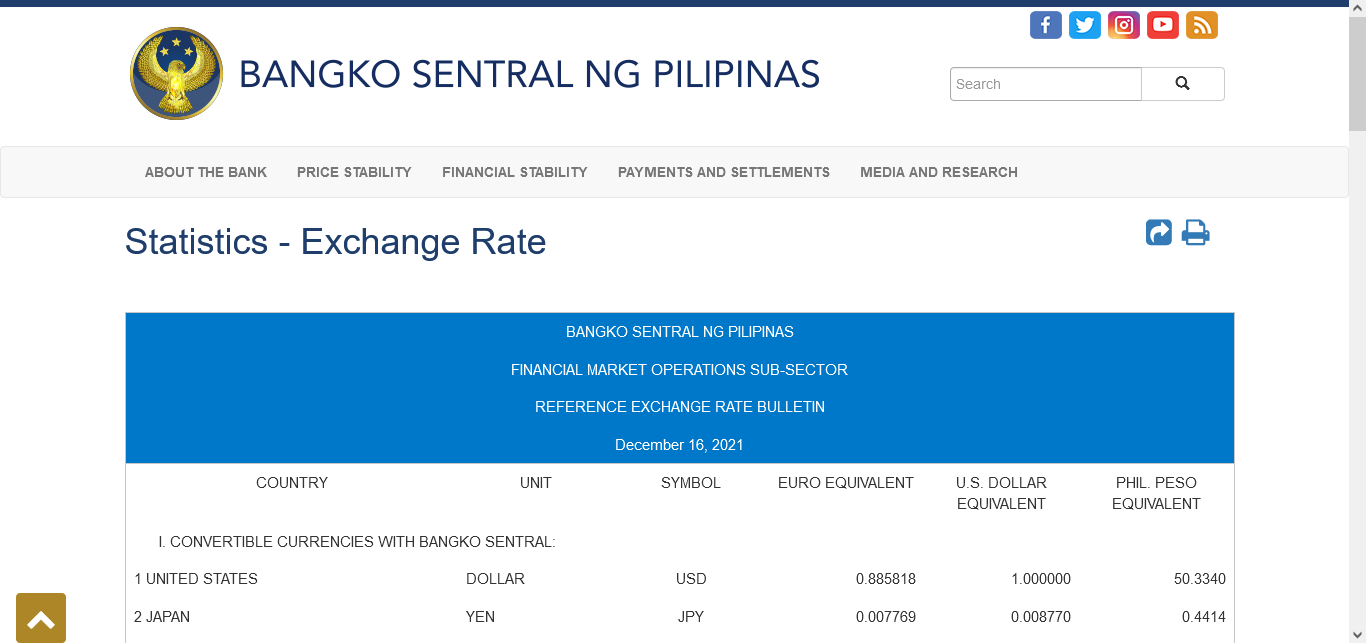Expand the Media and Research menu
Screen dimensions: 1366x643
point(939,172)
